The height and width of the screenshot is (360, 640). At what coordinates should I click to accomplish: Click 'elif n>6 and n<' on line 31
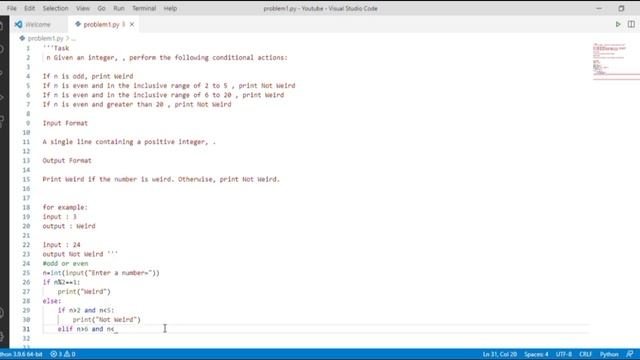86,329
